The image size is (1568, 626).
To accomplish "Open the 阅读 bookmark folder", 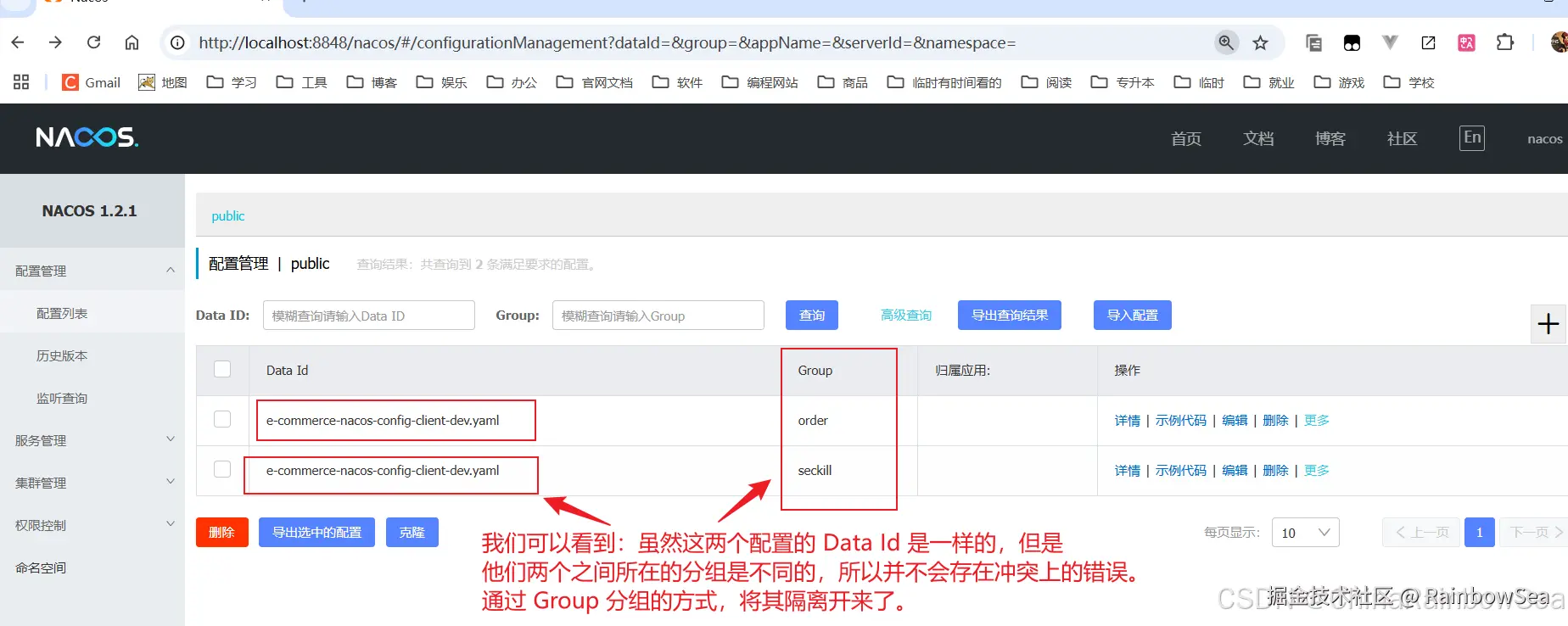I will 1046,82.
